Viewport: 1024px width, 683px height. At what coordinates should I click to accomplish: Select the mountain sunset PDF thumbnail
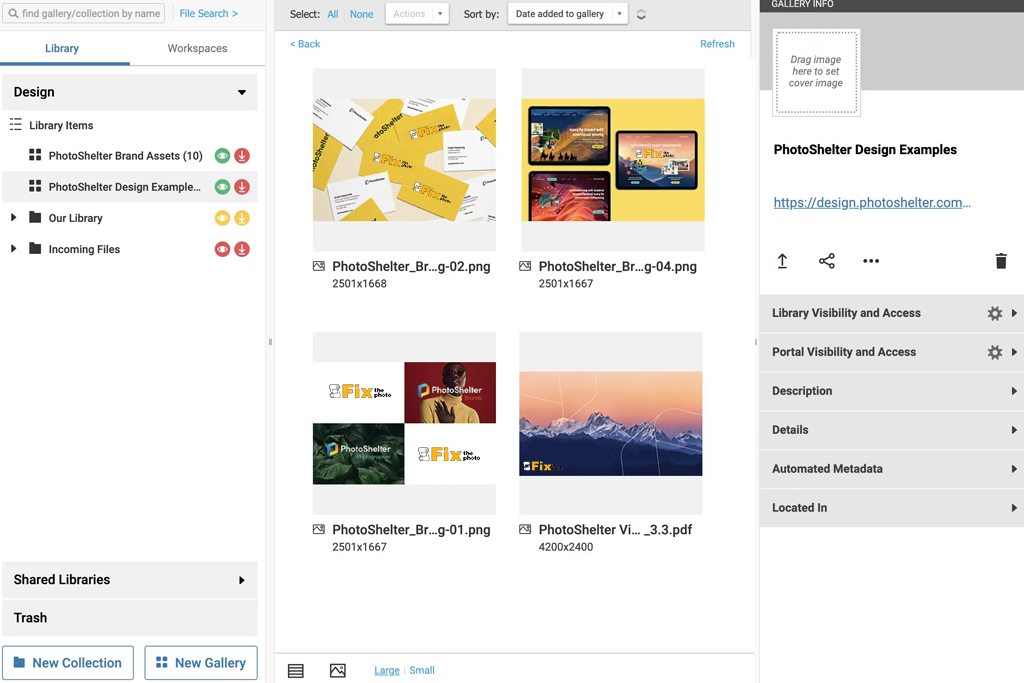point(611,423)
